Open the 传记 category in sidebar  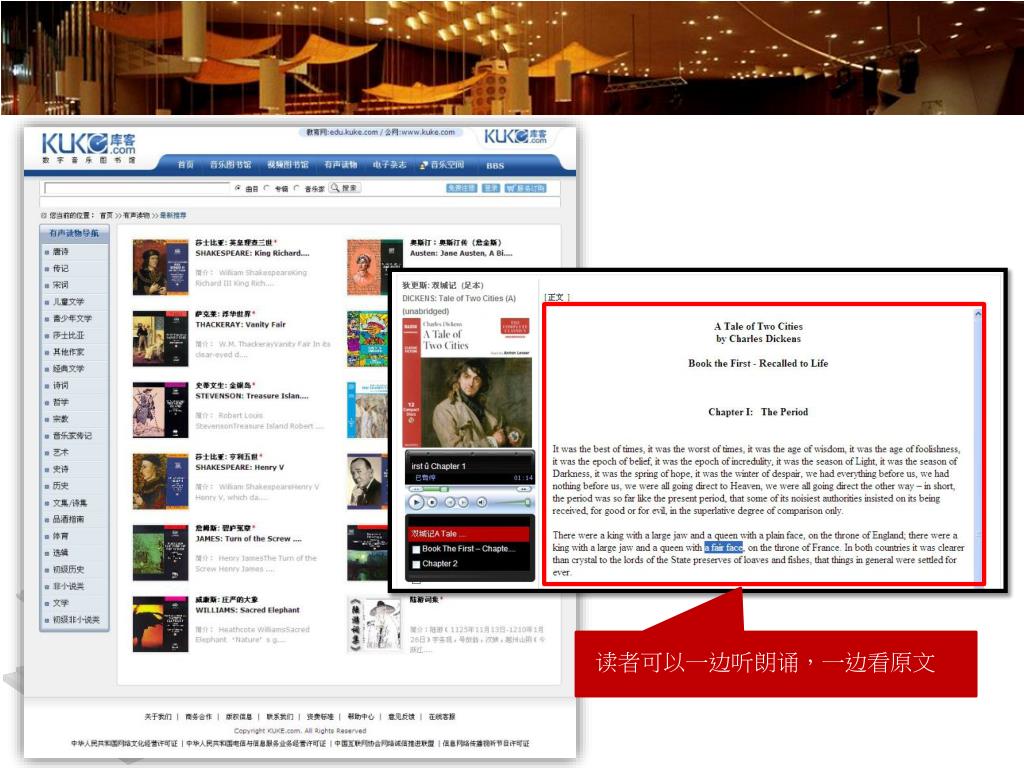click(x=61, y=268)
